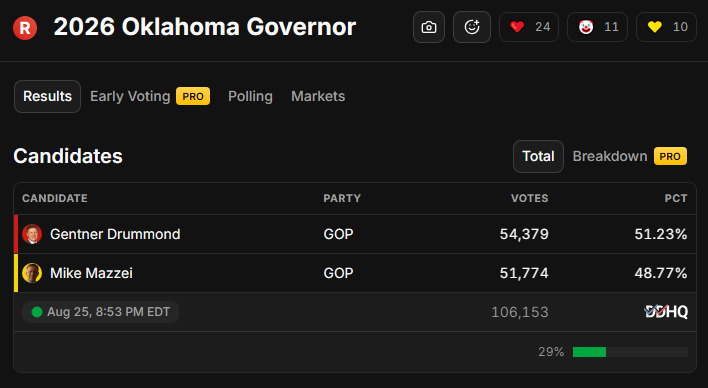Click Mike Mazzei's avatar photo

32,273
